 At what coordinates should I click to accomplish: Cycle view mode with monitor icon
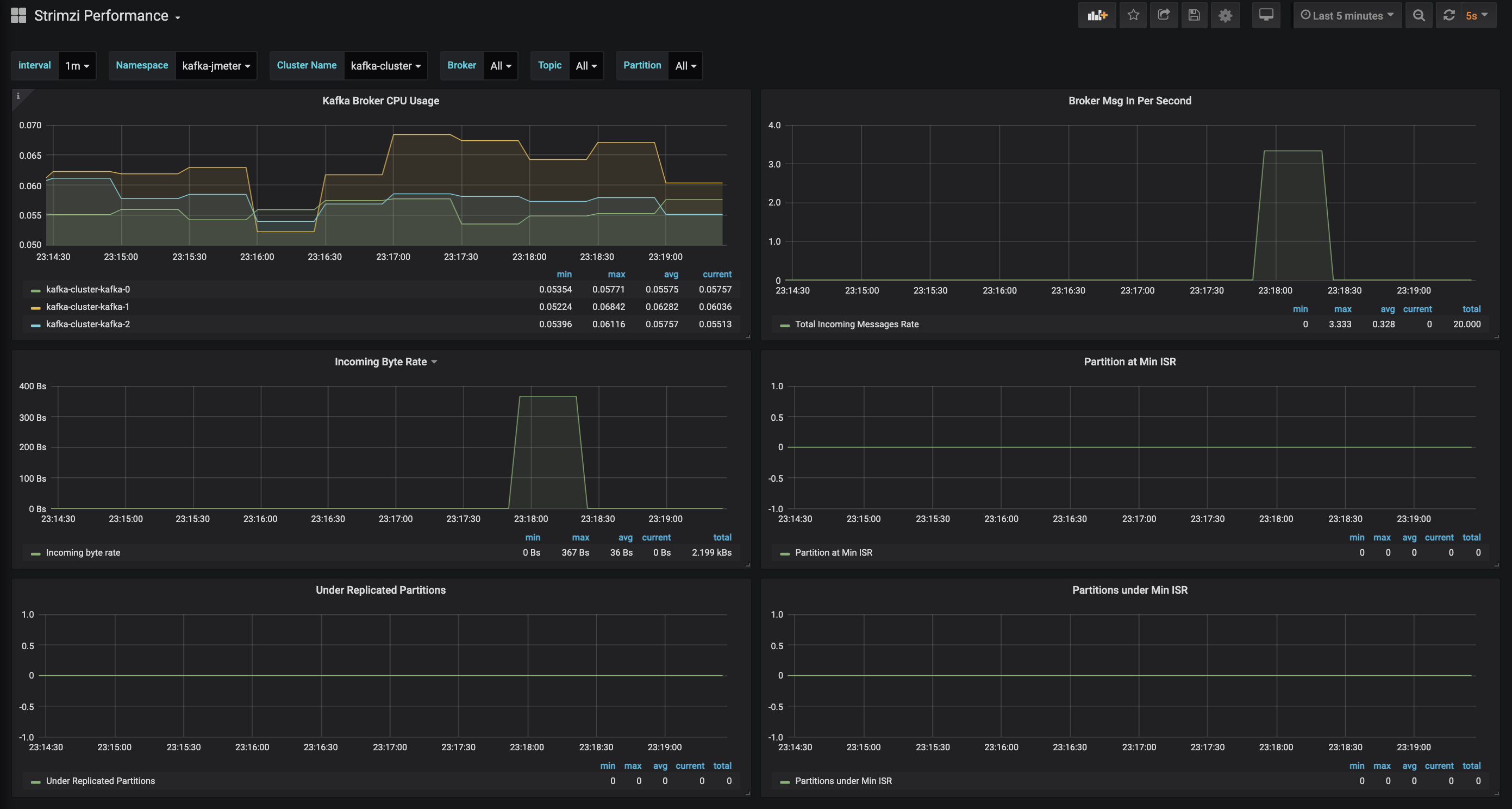(1266, 15)
